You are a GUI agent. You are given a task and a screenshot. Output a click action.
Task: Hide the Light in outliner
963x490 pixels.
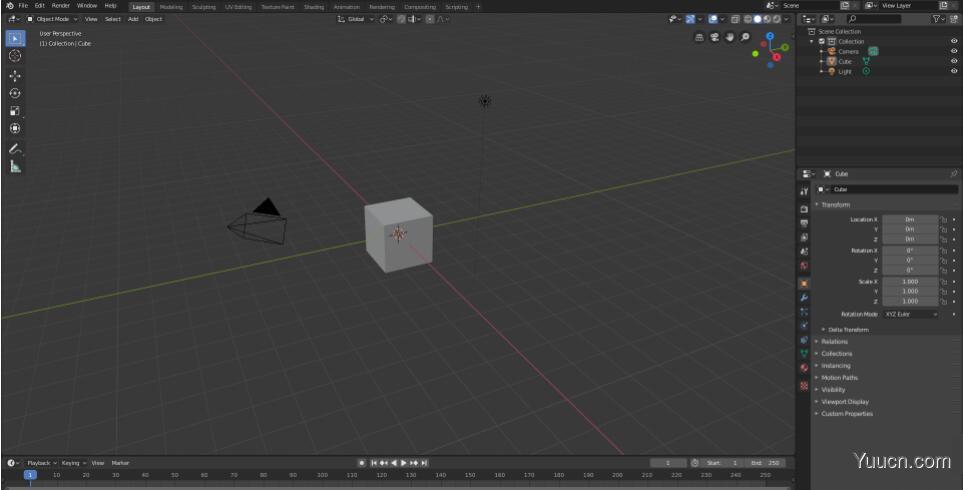[x=954, y=71]
